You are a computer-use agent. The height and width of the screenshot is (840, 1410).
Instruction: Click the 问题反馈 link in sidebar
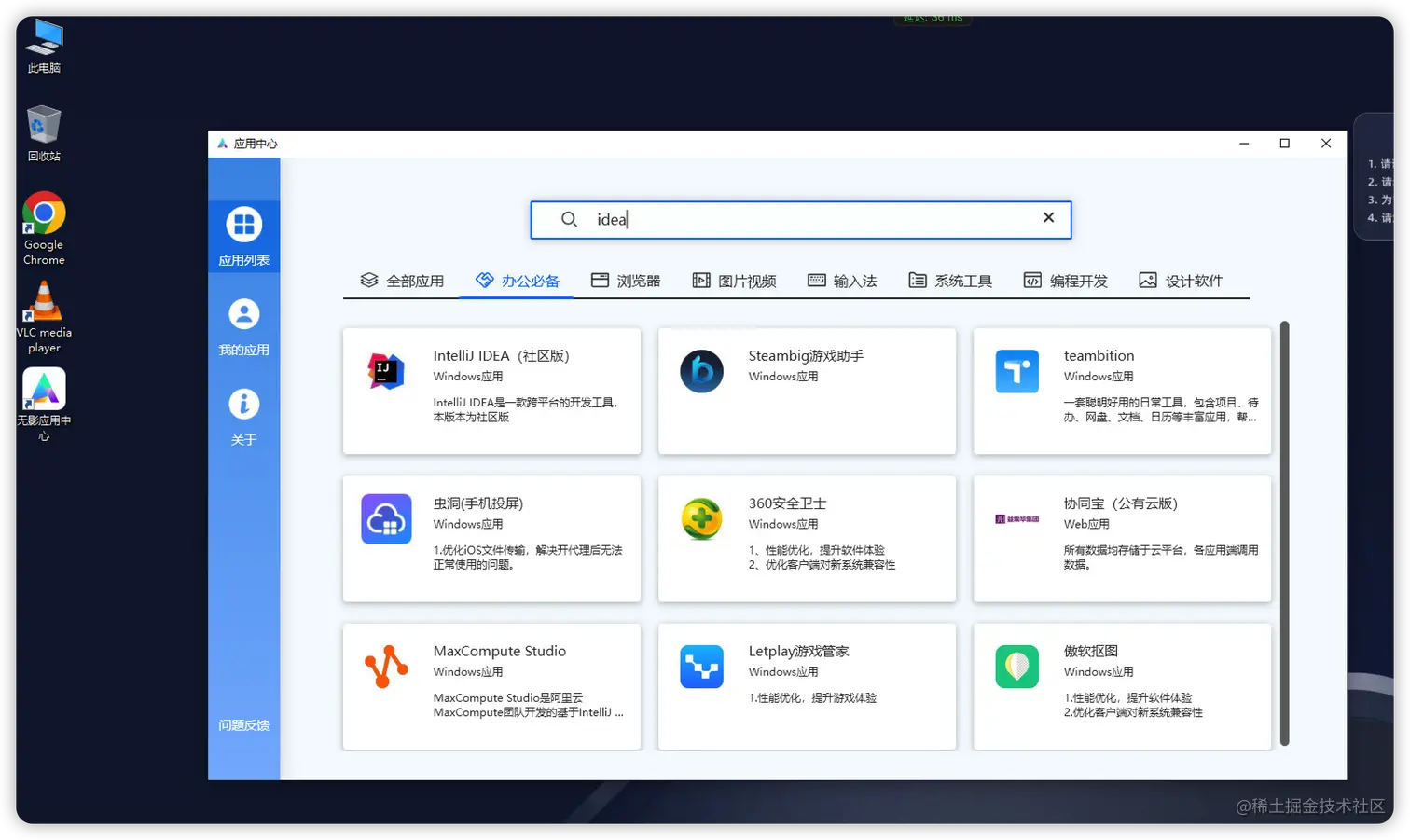(x=243, y=724)
